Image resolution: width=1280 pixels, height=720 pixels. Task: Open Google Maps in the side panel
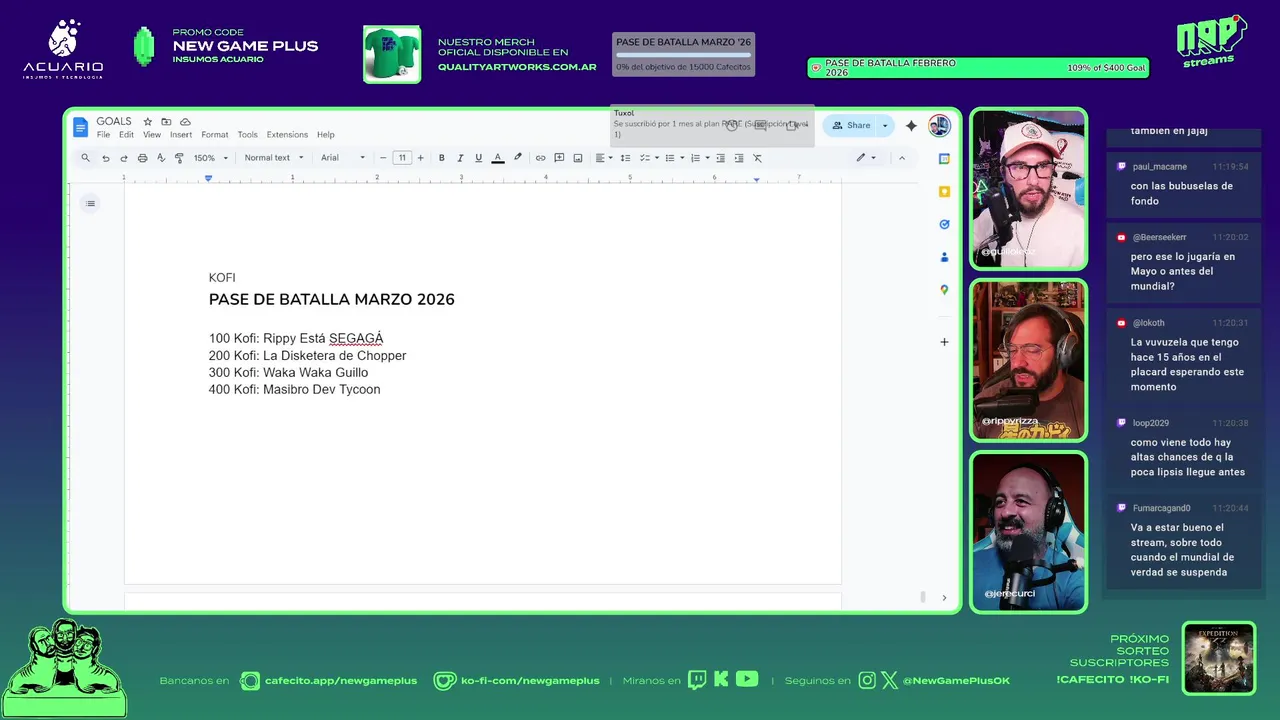[944, 290]
